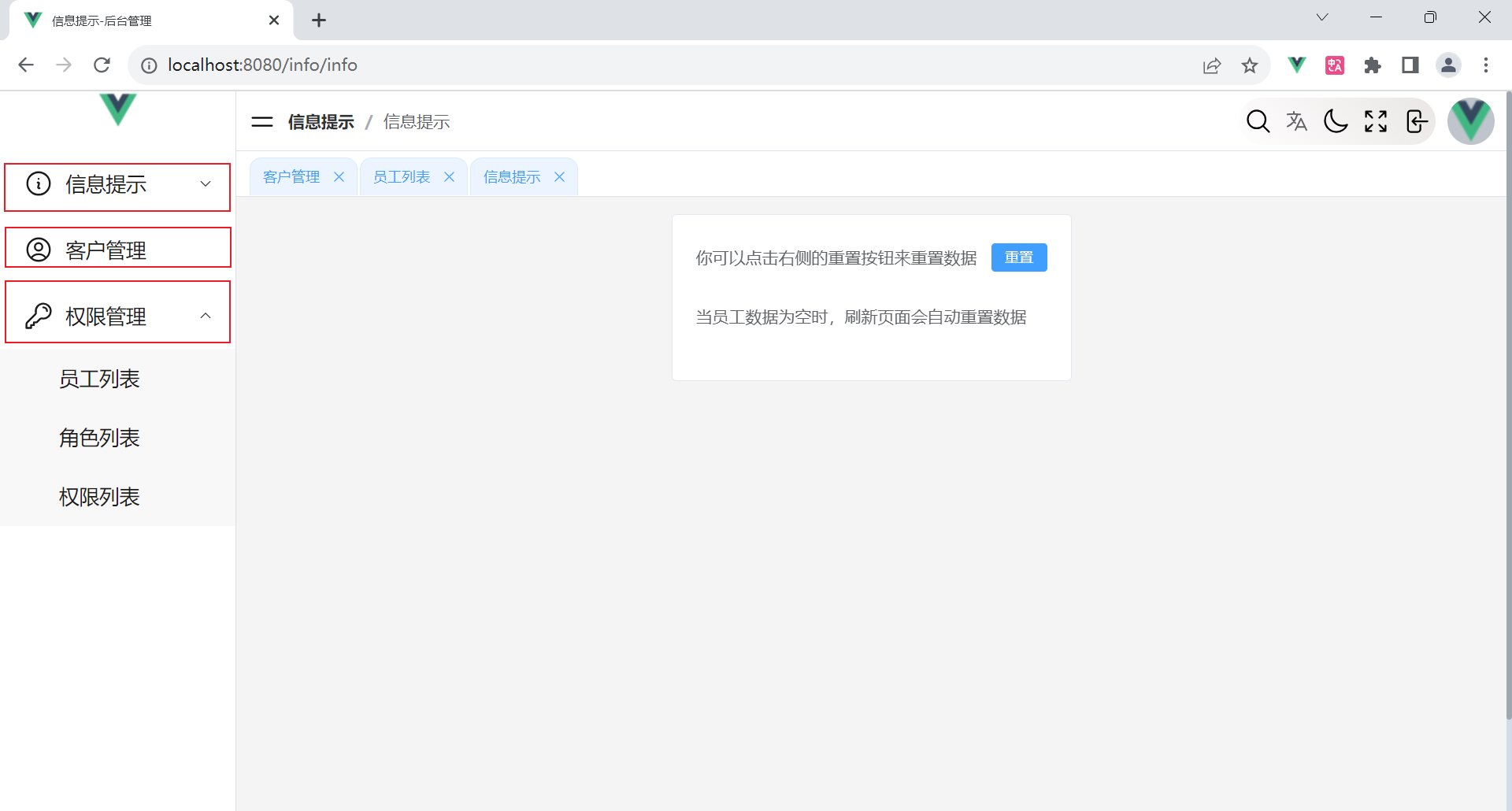Click the user icon beside 客户管理
The image size is (1512, 811).
39,250
